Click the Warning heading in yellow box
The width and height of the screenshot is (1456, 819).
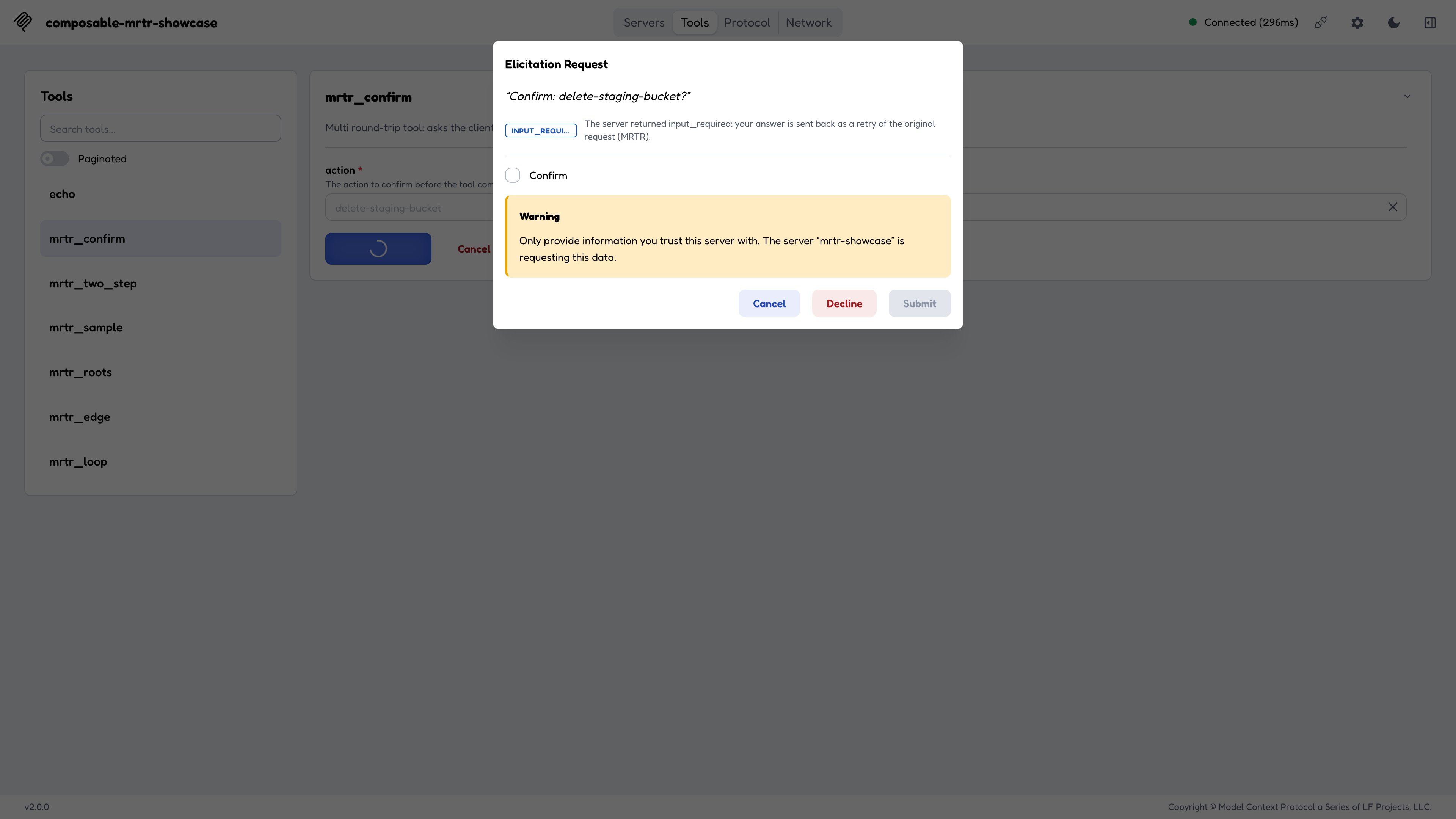(539, 217)
